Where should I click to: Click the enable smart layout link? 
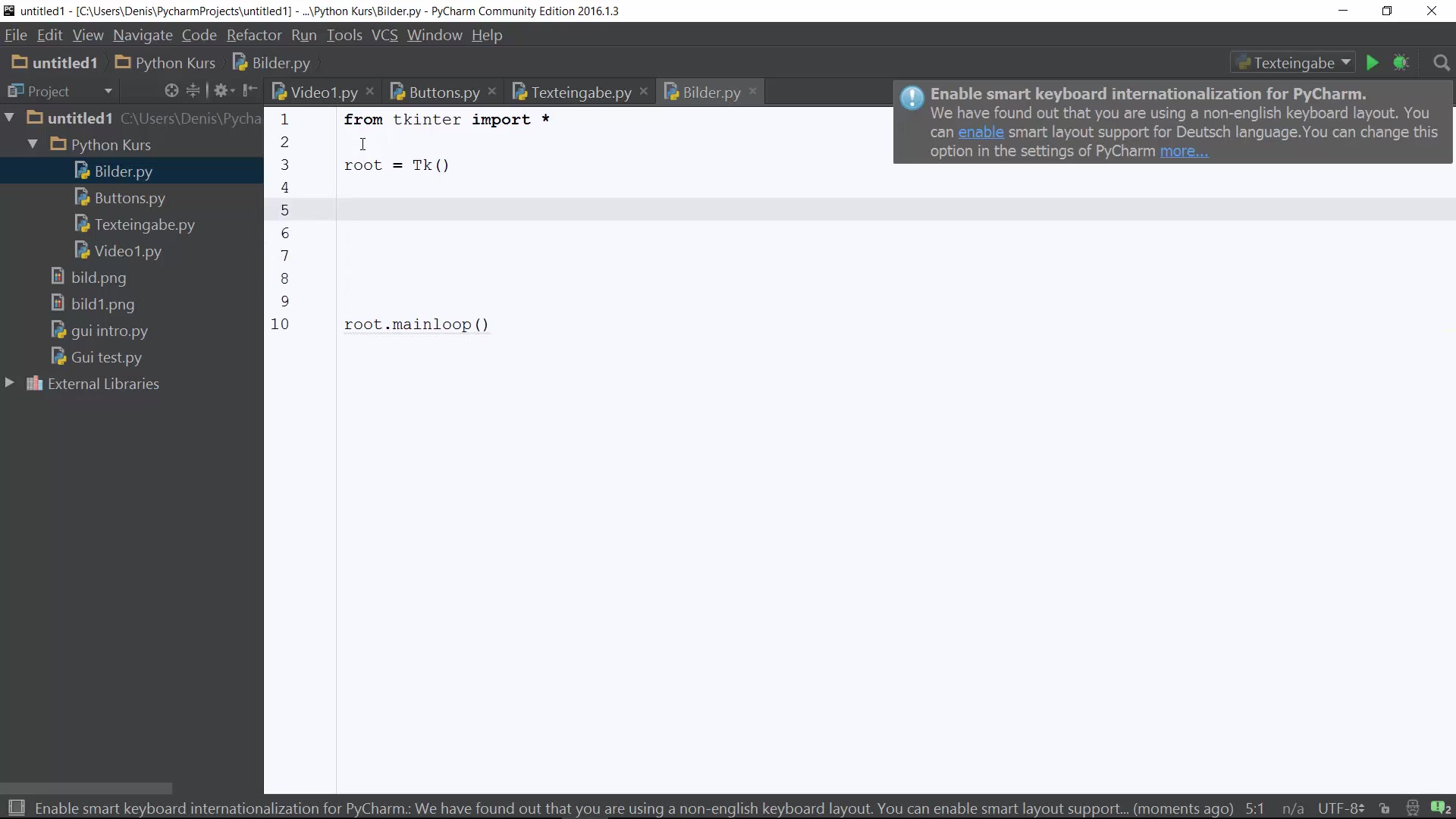coord(981,132)
